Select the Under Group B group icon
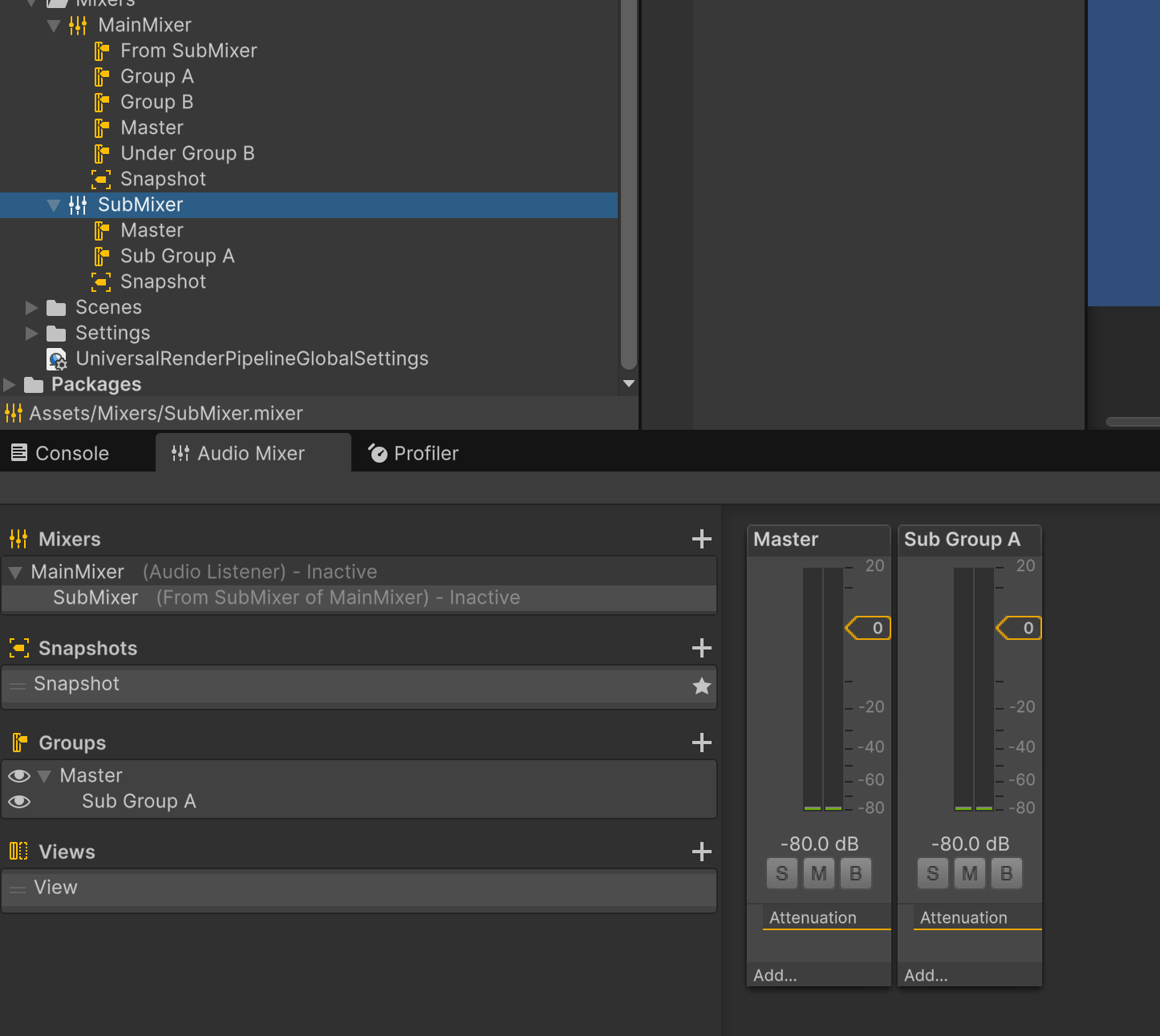Image resolution: width=1160 pixels, height=1036 pixels. point(101,153)
